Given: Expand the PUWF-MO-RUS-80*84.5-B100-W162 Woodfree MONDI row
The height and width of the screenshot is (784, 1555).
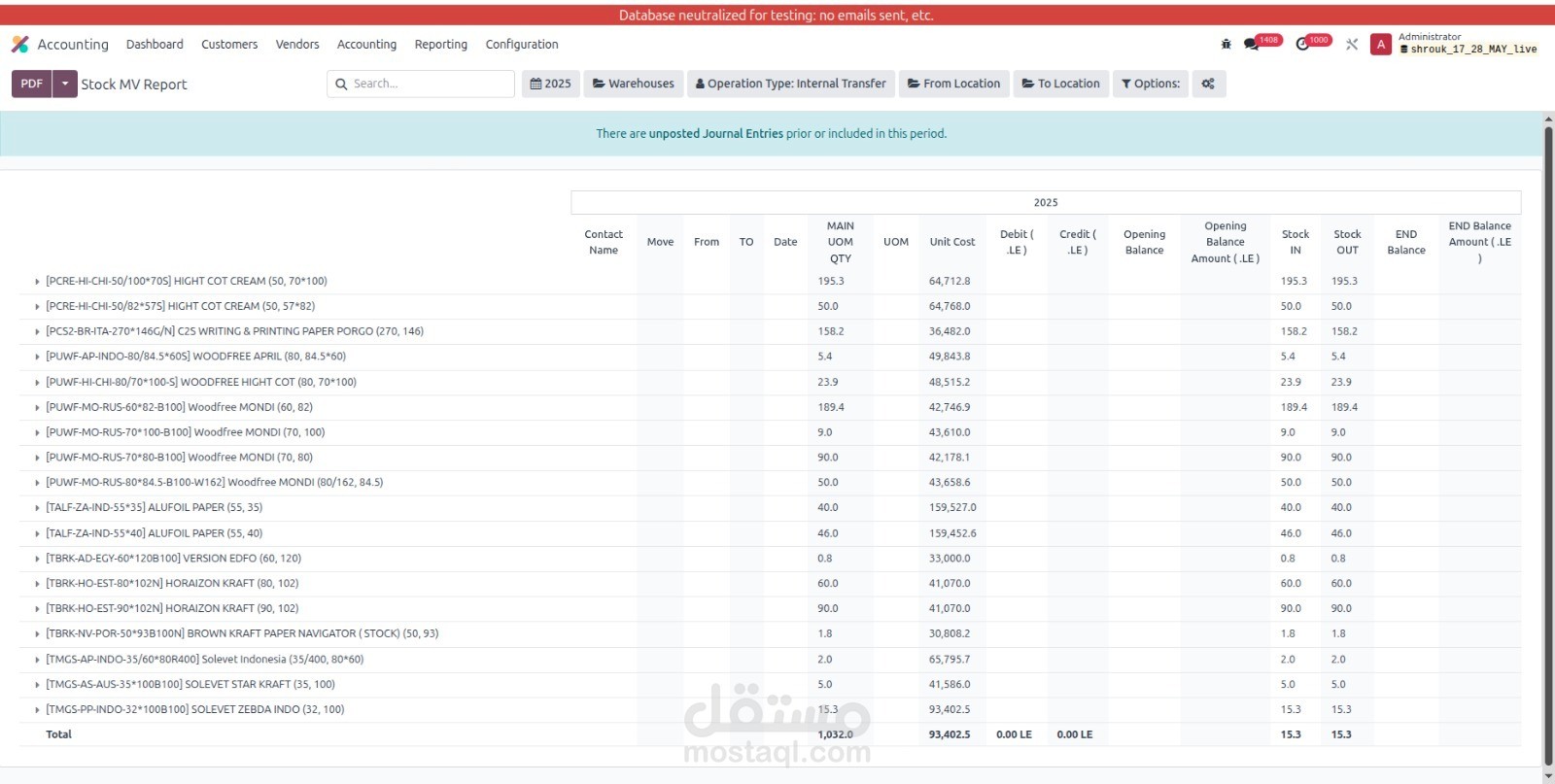Looking at the screenshot, I should [37, 483].
